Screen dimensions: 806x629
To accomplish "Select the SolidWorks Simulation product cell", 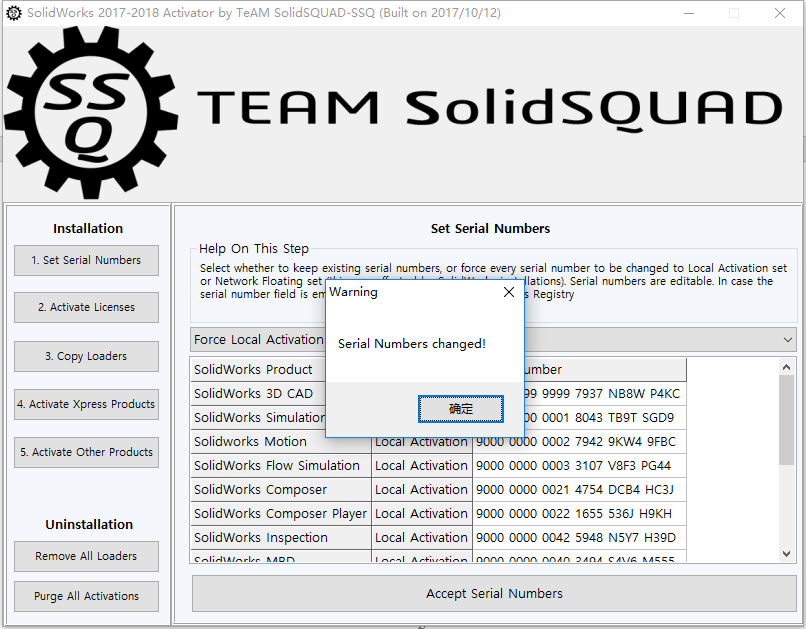I will 258,418.
